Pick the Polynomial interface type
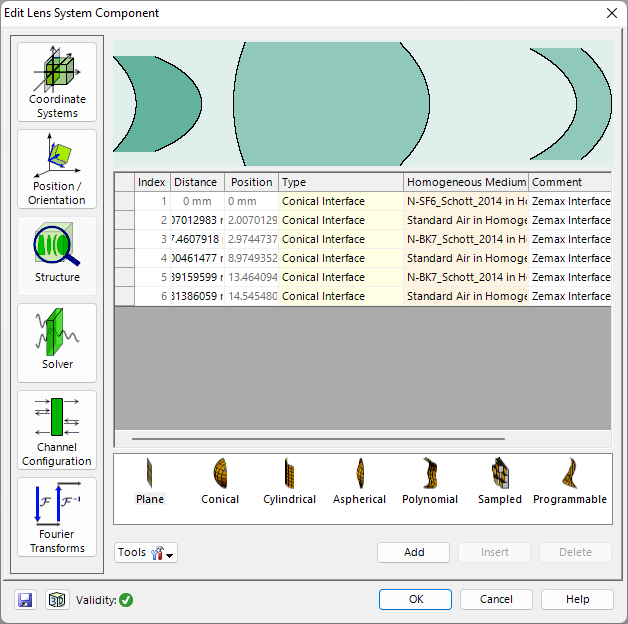Viewport: 628px width, 624px height. pyautogui.click(x=430, y=481)
